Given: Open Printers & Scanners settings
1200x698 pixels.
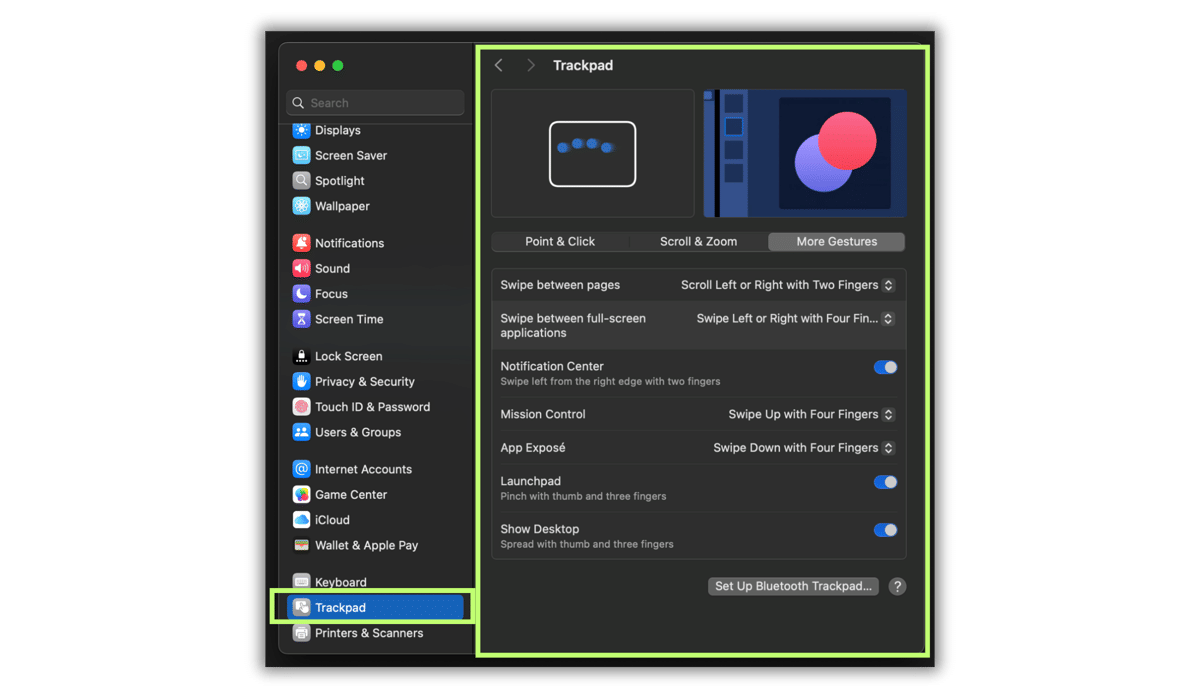Looking at the screenshot, I should (369, 632).
